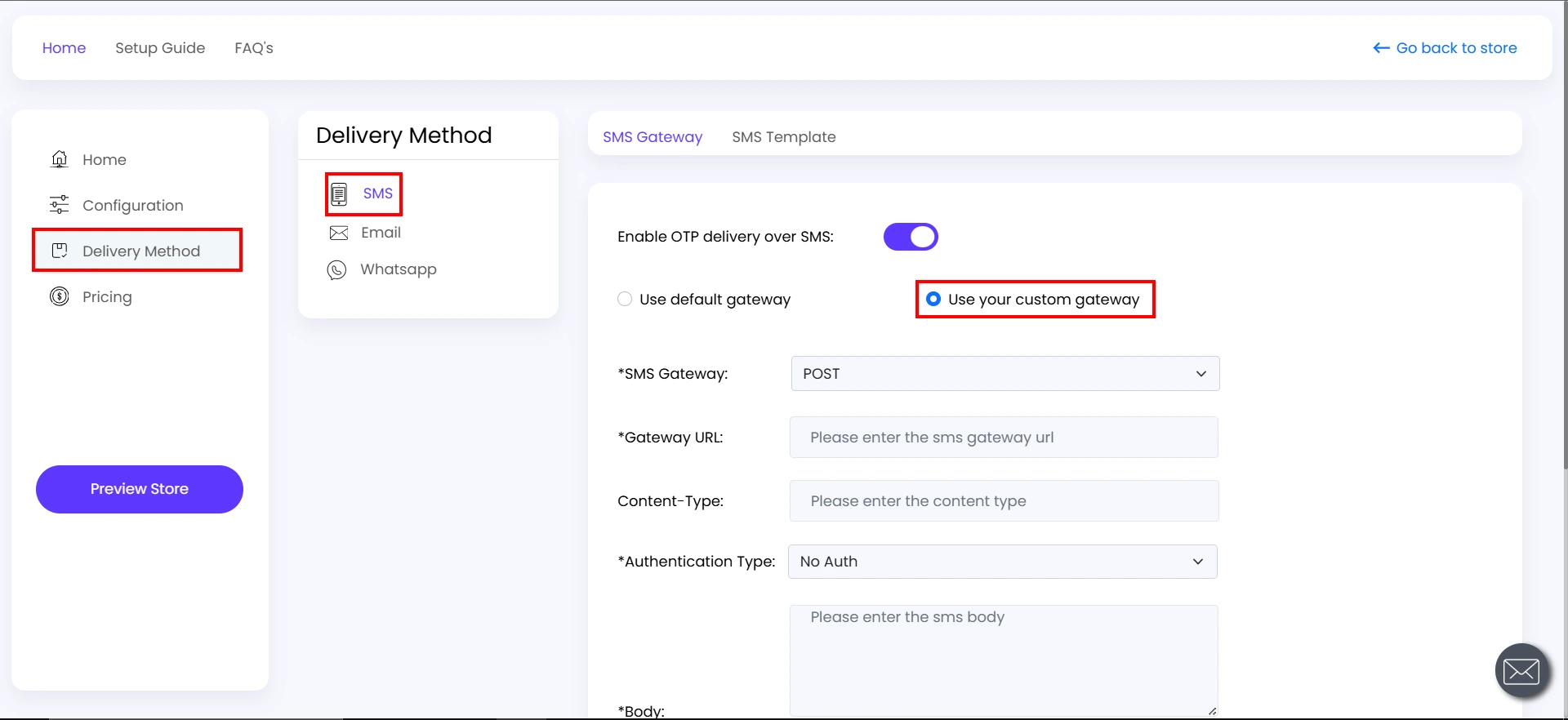Click the Configuration sliders icon
The width and height of the screenshot is (1568, 720).
[60, 205]
